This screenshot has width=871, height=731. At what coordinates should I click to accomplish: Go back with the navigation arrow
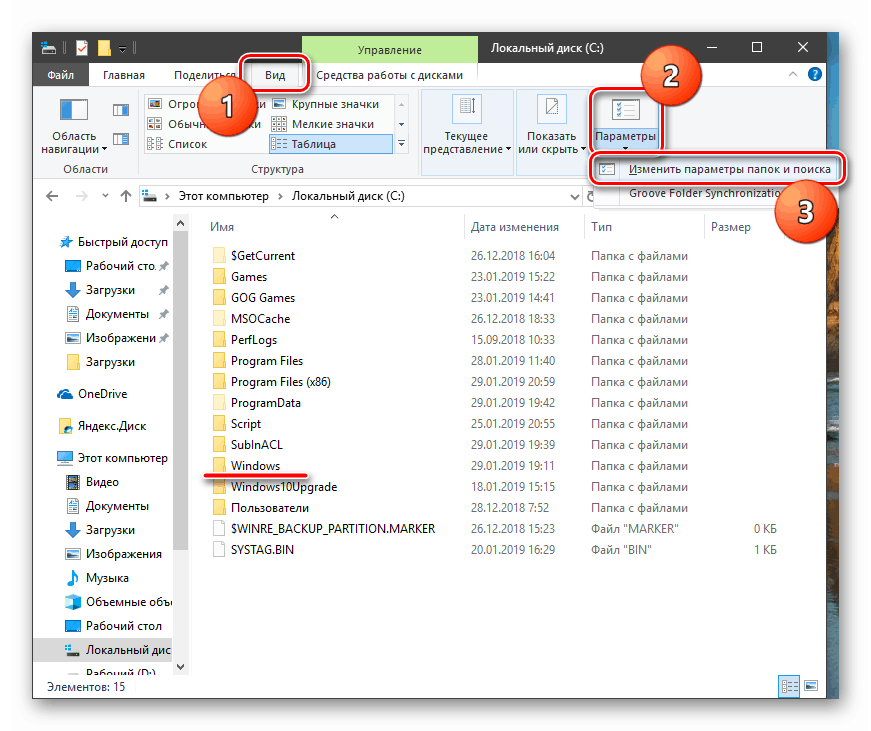point(51,196)
